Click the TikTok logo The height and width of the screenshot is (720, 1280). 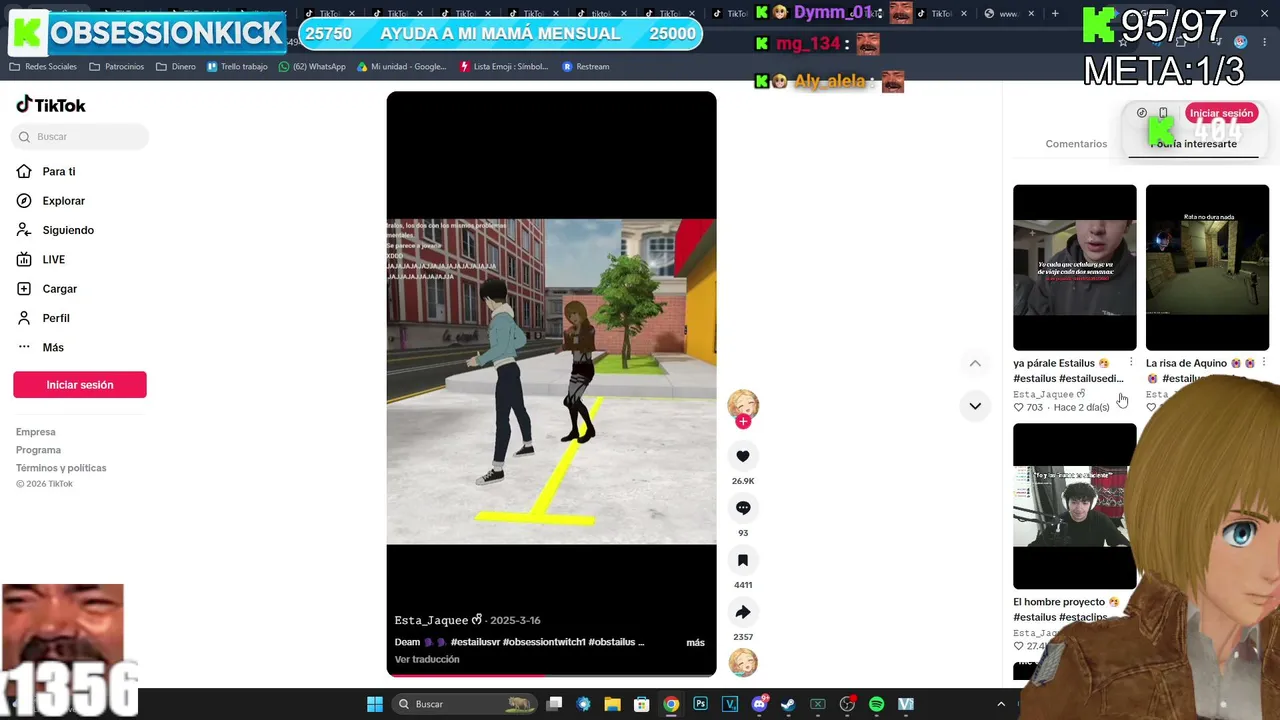click(51, 105)
